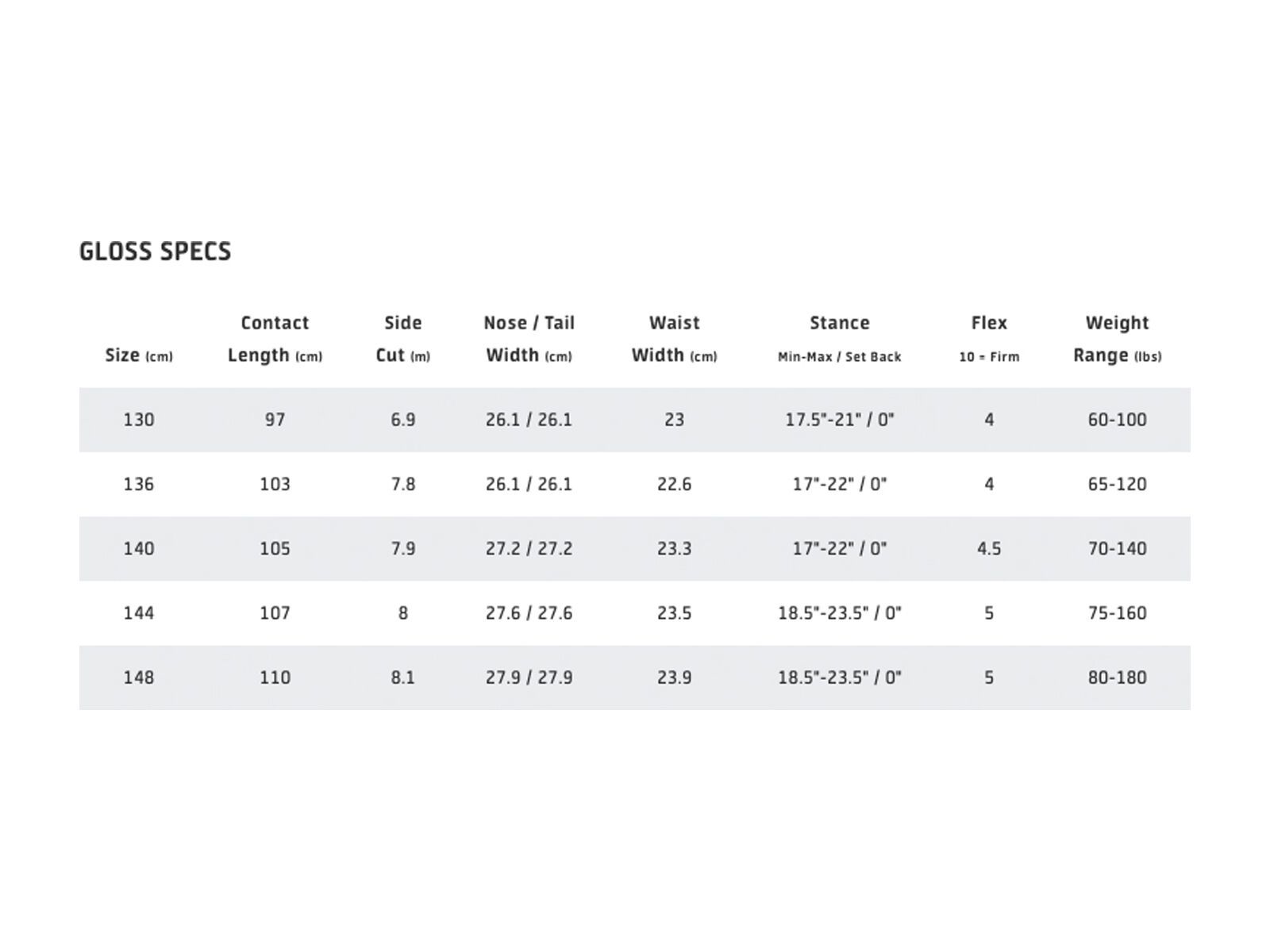Select the 148 size cell

coord(139,678)
